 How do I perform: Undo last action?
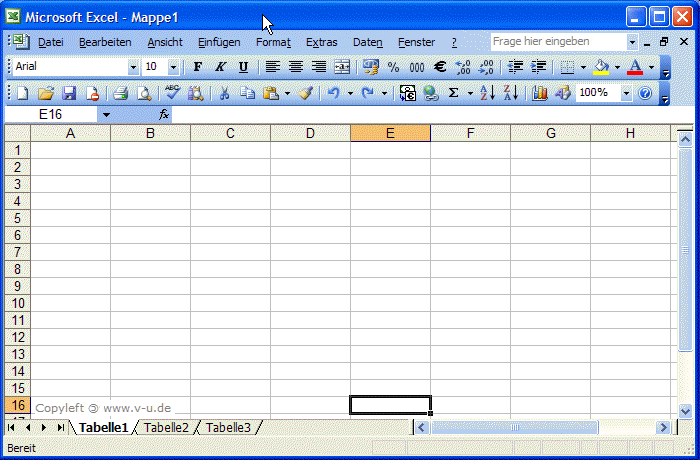click(333, 93)
